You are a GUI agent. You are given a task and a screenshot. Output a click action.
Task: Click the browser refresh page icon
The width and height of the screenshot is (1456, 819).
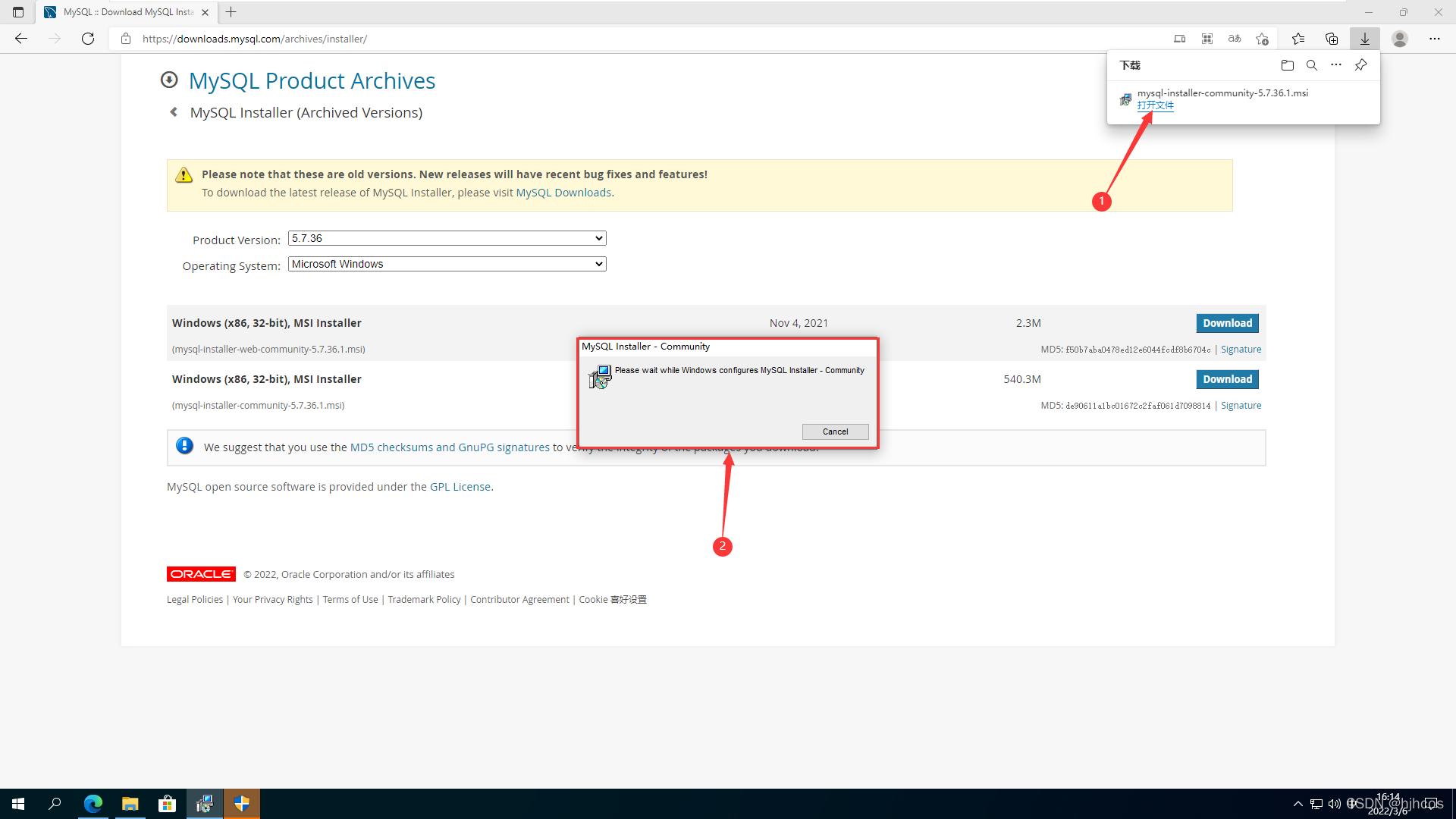coord(88,38)
